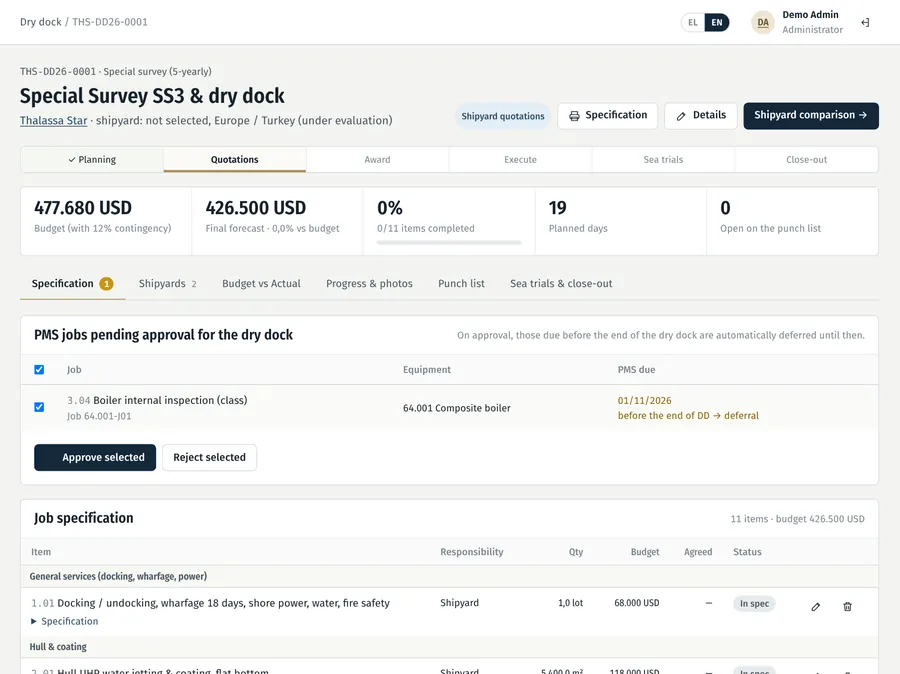Open Sea trials & close-out tab
This screenshot has height=674, width=900.
(x=561, y=284)
